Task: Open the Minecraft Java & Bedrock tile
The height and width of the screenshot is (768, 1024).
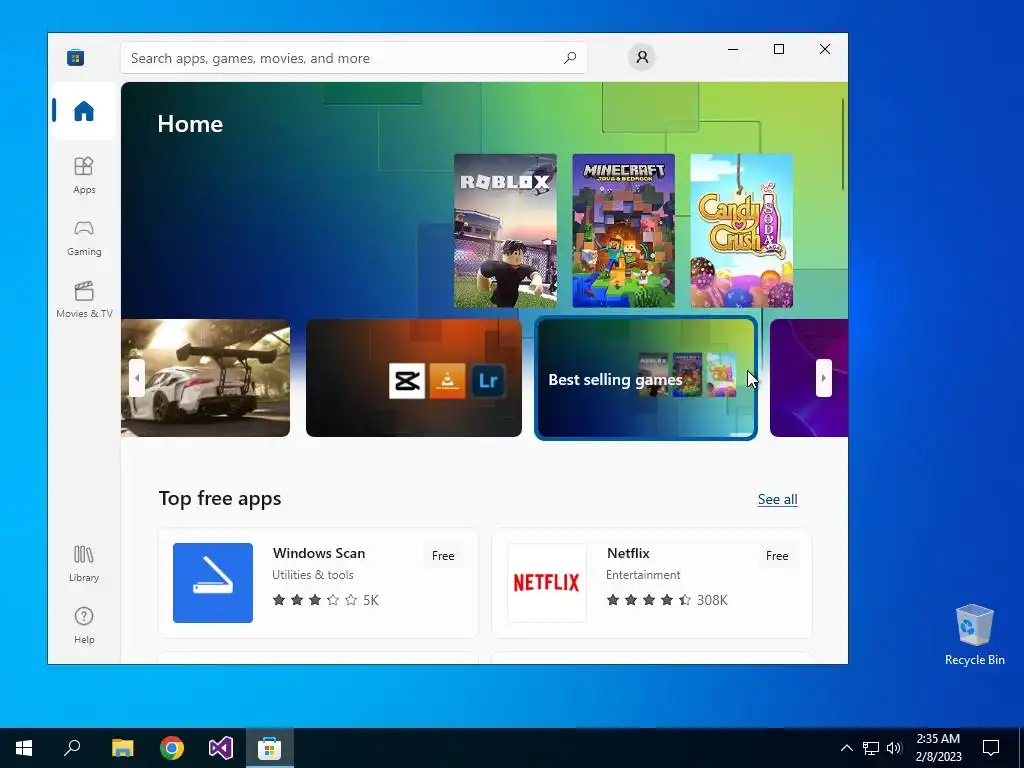Action: (624, 231)
